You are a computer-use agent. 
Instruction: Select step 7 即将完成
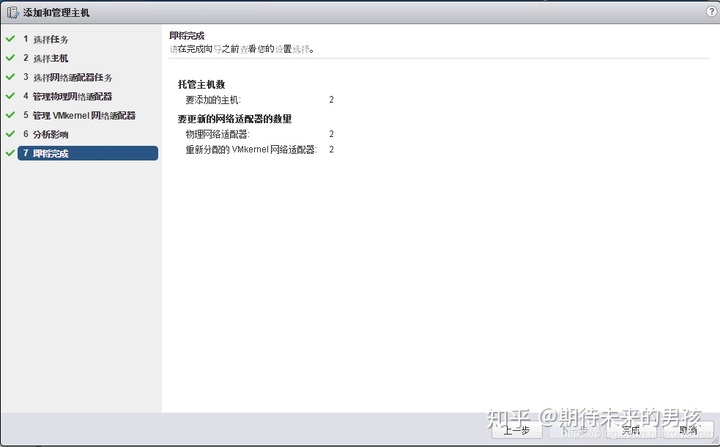pos(88,153)
